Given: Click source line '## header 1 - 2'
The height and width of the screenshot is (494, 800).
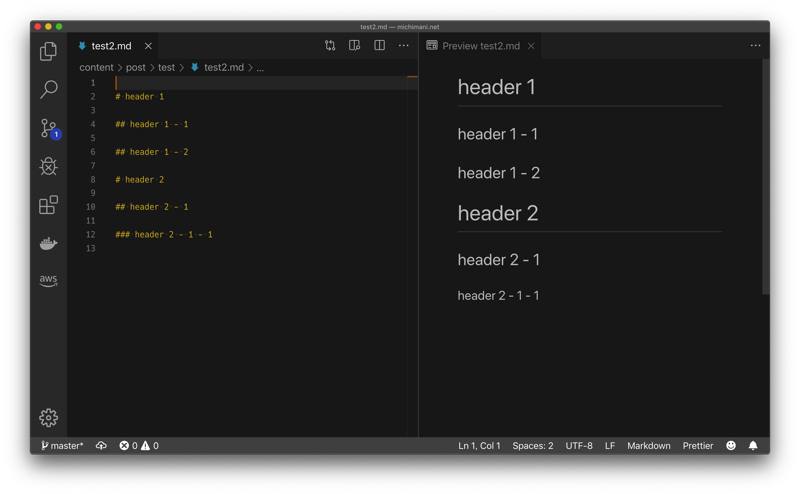Looking at the screenshot, I should click(x=152, y=152).
